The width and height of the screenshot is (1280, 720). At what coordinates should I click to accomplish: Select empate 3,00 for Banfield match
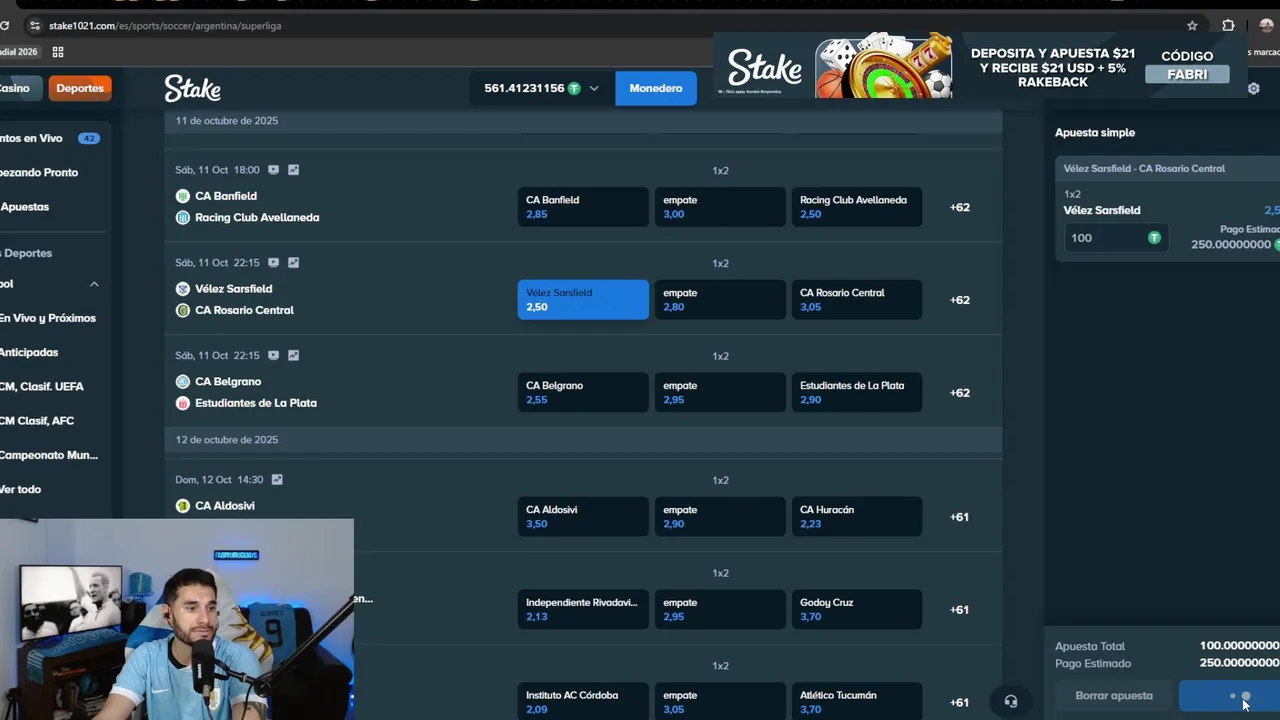click(720, 207)
